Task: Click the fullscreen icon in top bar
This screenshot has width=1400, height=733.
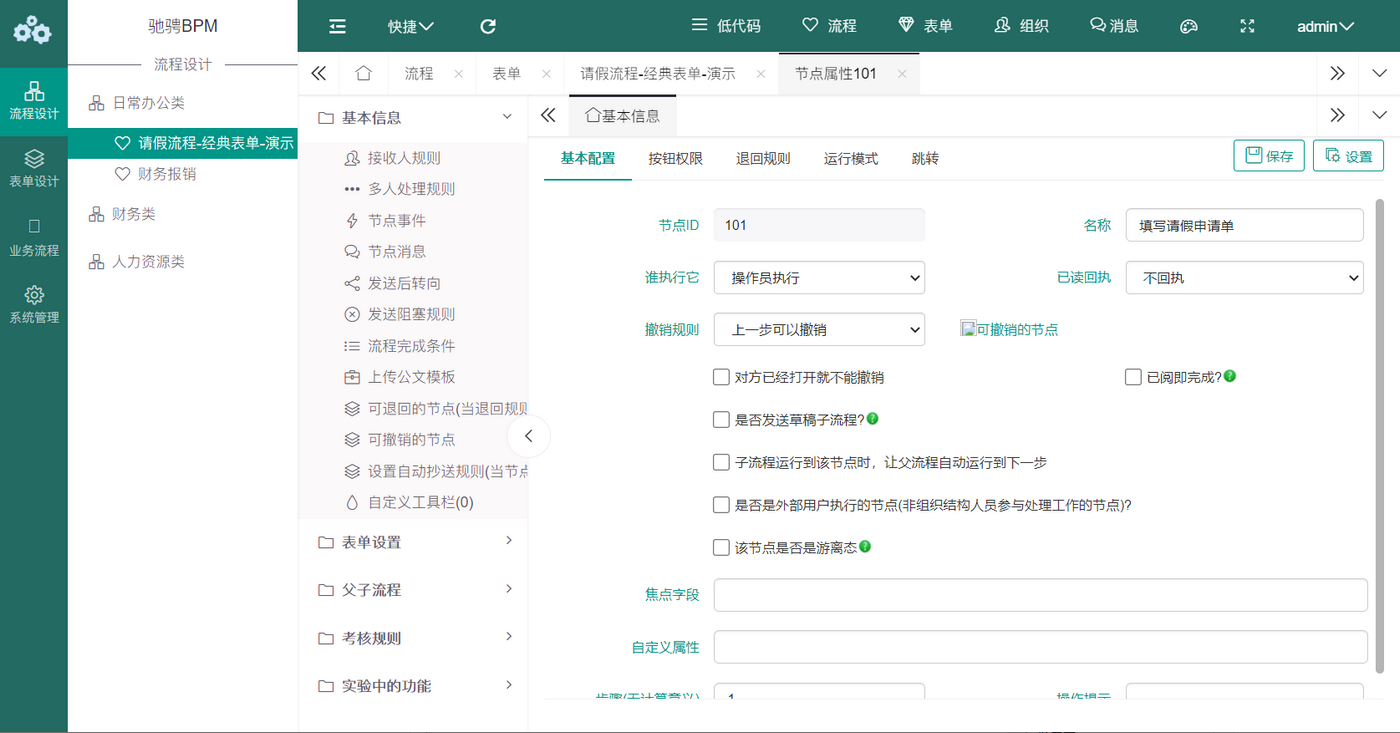Action: click(1246, 26)
